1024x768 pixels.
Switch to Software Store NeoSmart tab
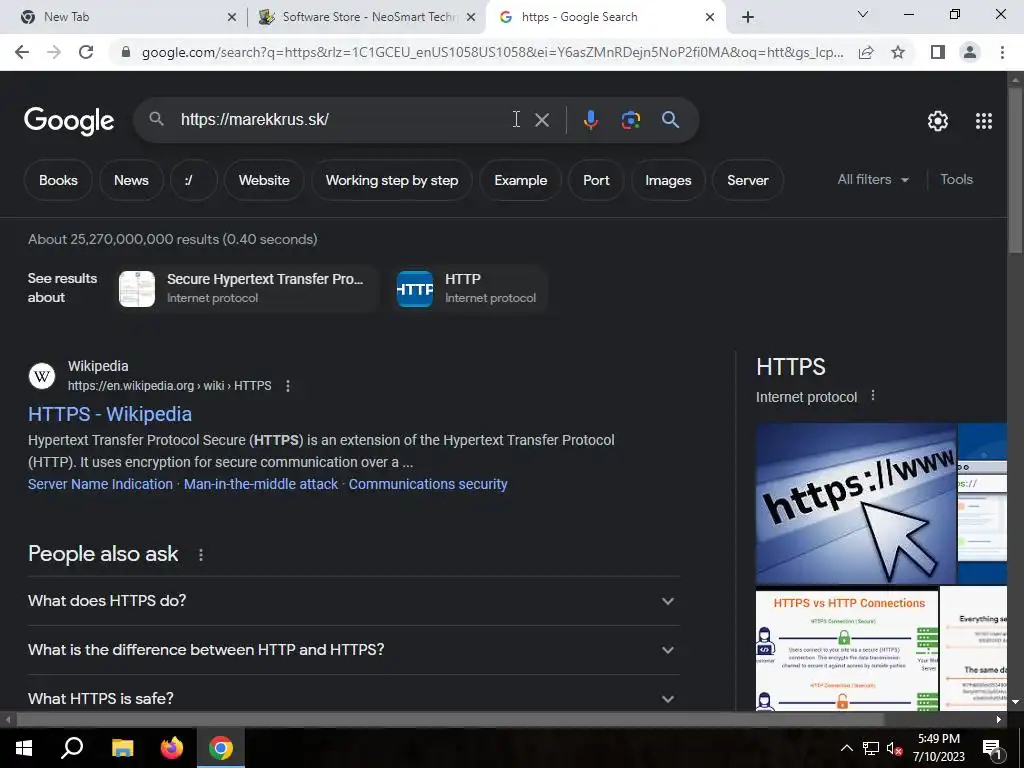tap(366, 17)
